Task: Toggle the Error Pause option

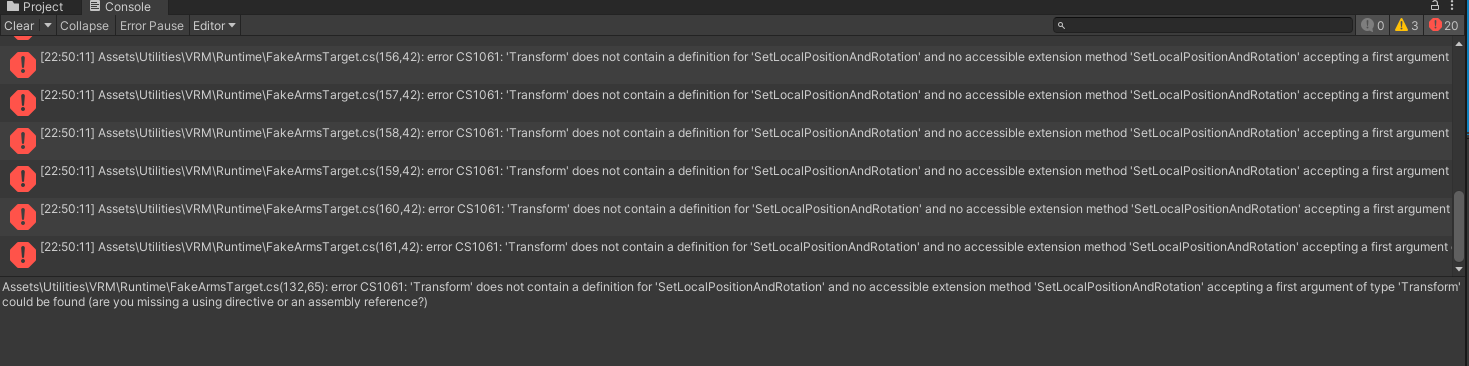Action: coord(152,25)
